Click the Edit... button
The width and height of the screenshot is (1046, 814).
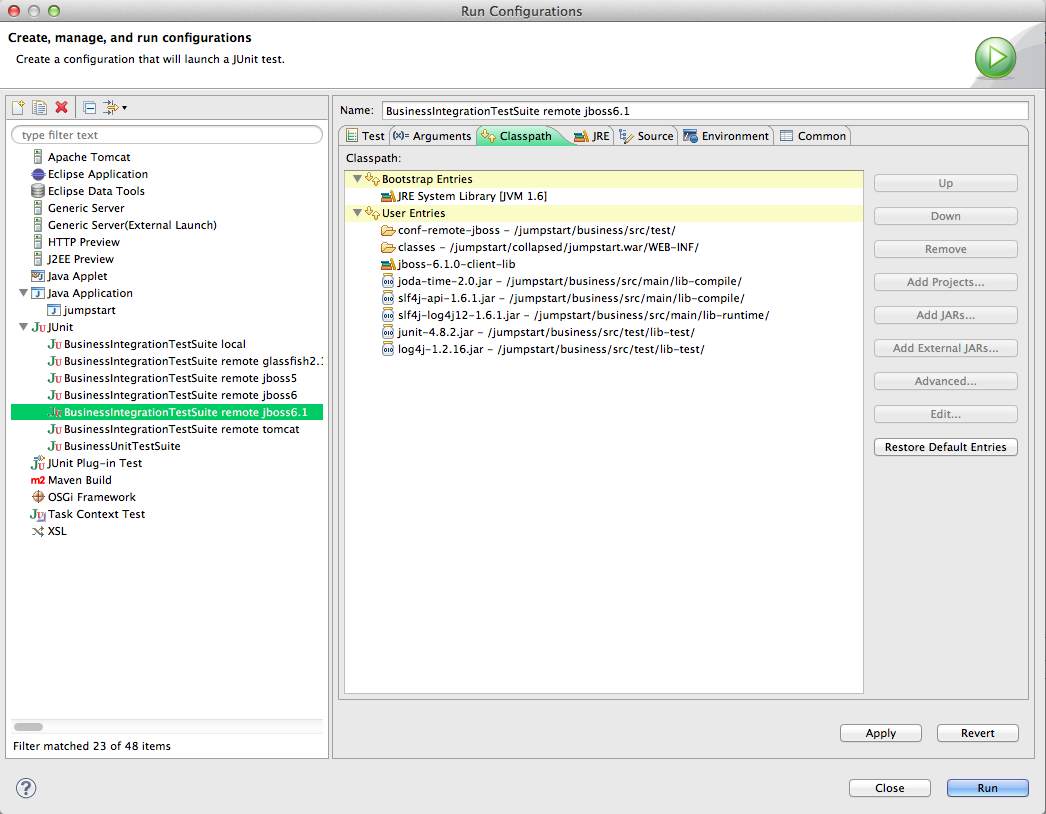[945, 414]
